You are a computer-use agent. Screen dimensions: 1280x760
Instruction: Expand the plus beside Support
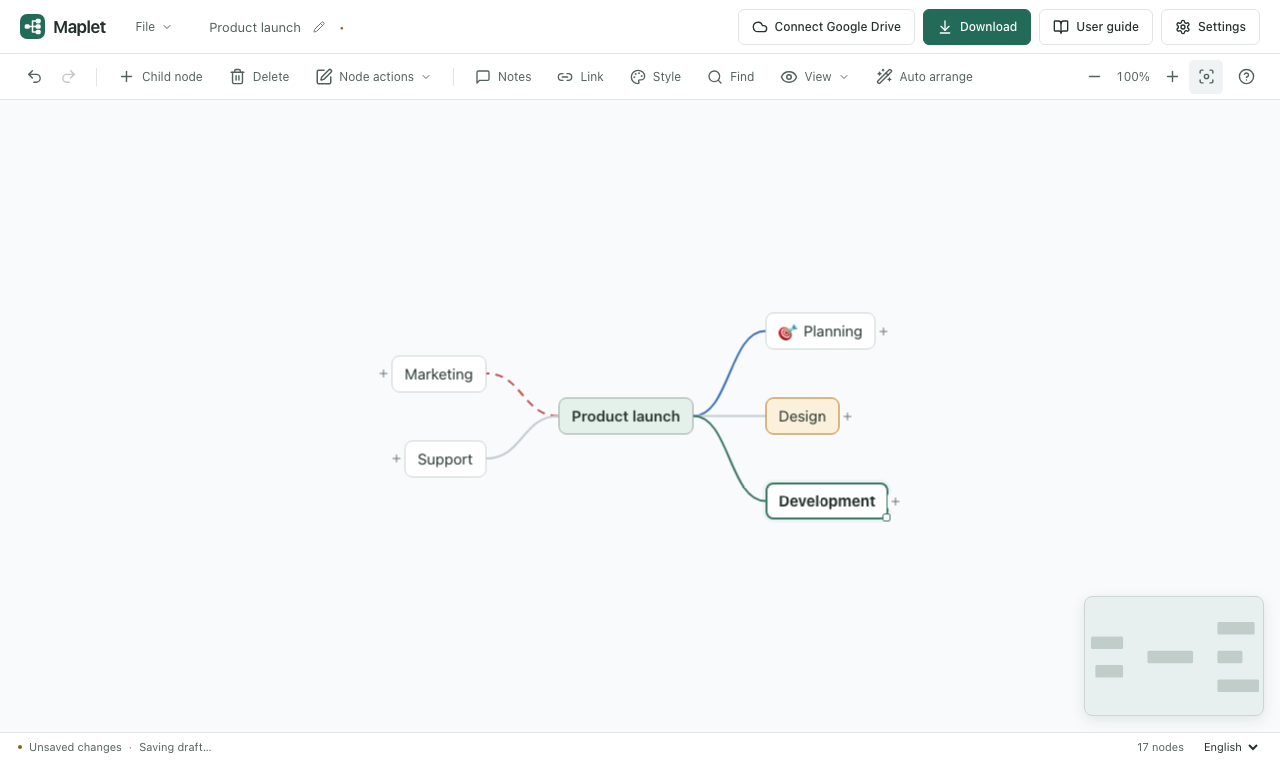[x=396, y=459]
